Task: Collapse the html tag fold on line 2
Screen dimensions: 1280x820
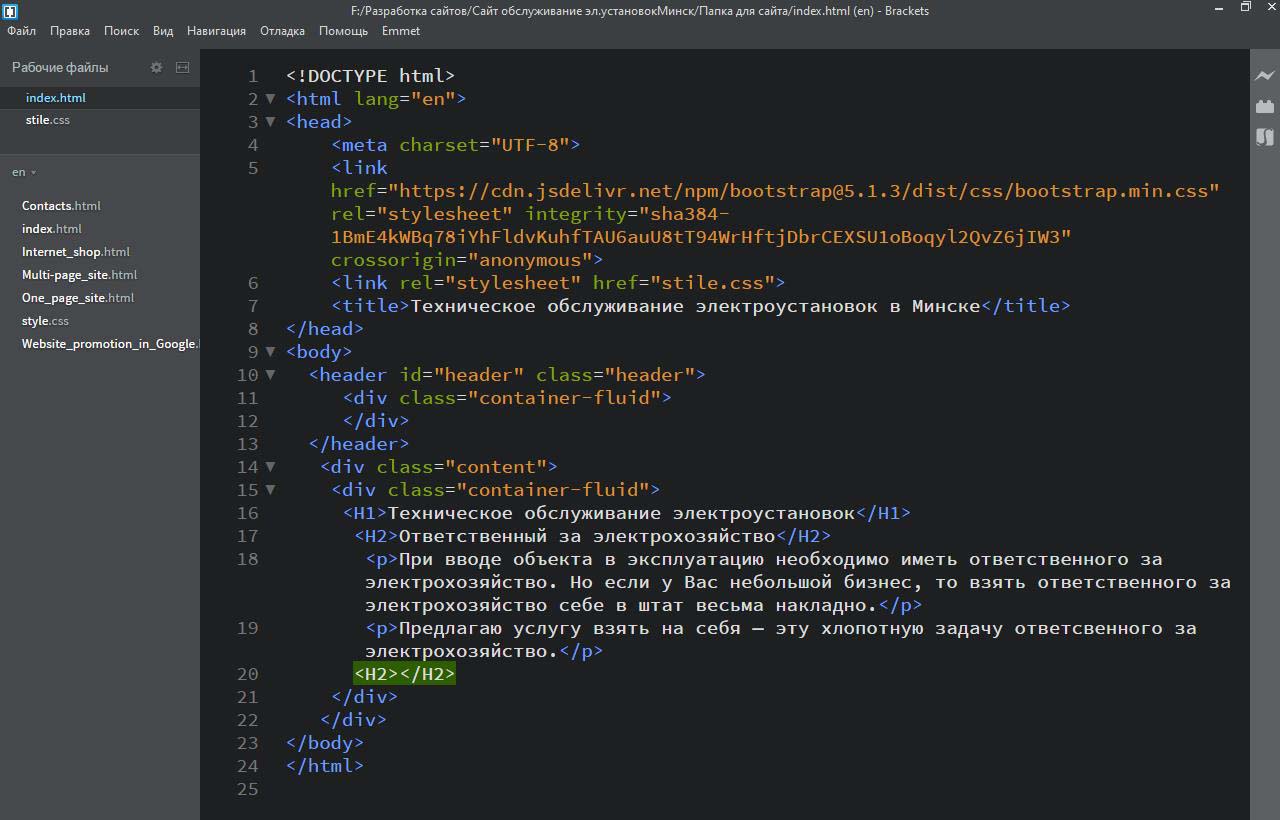Action: [270, 99]
